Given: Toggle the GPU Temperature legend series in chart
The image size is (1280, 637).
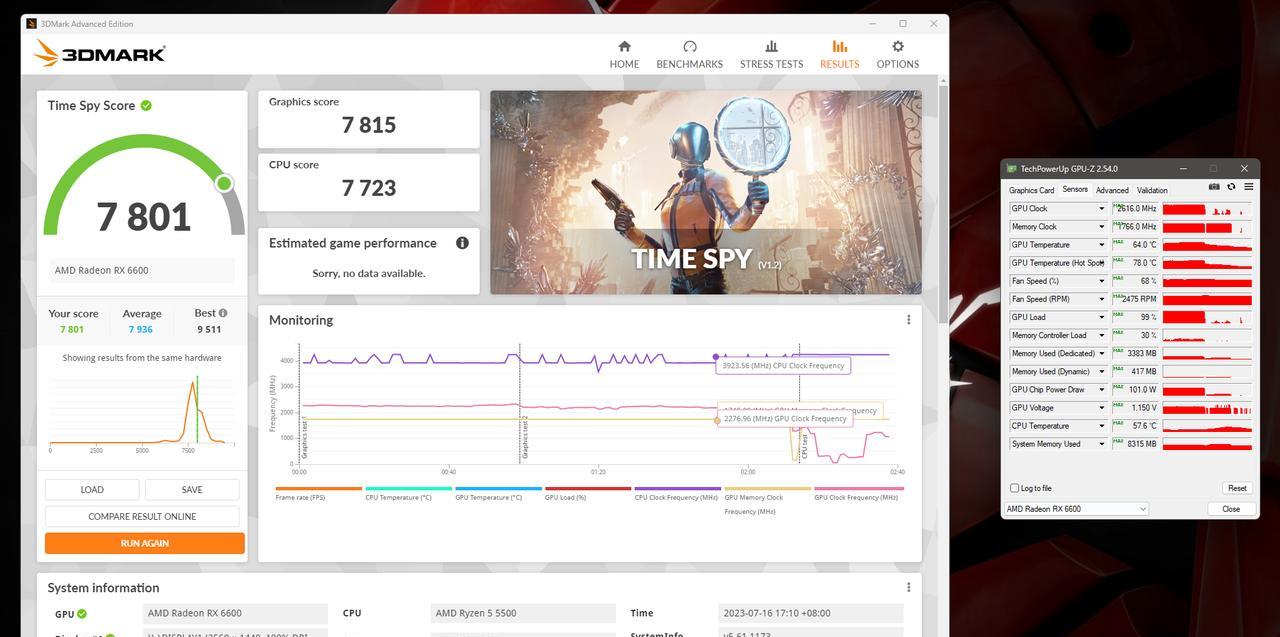Looking at the screenshot, I should point(498,494).
